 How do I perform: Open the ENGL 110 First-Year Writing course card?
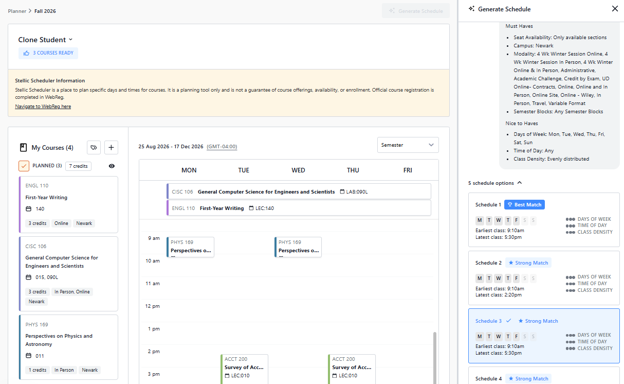tap(68, 205)
